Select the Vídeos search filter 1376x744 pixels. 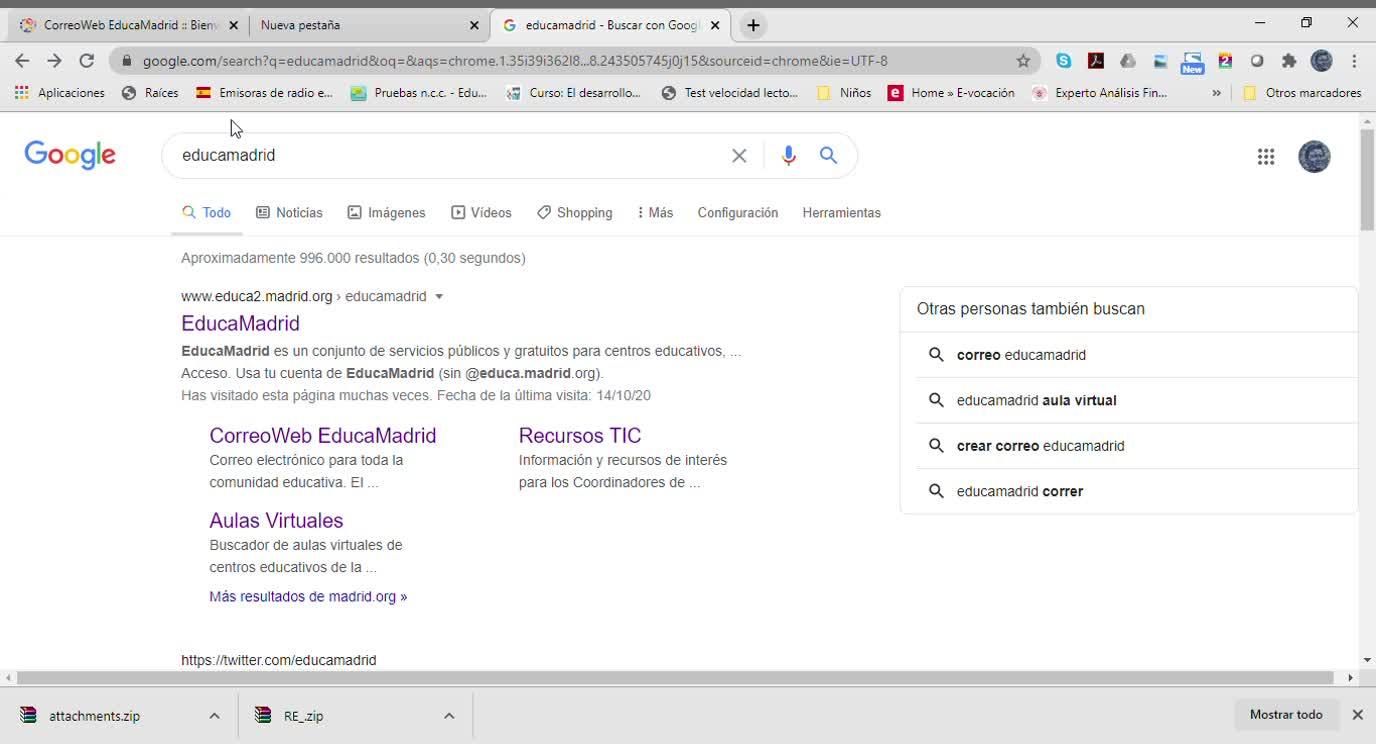(481, 213)
